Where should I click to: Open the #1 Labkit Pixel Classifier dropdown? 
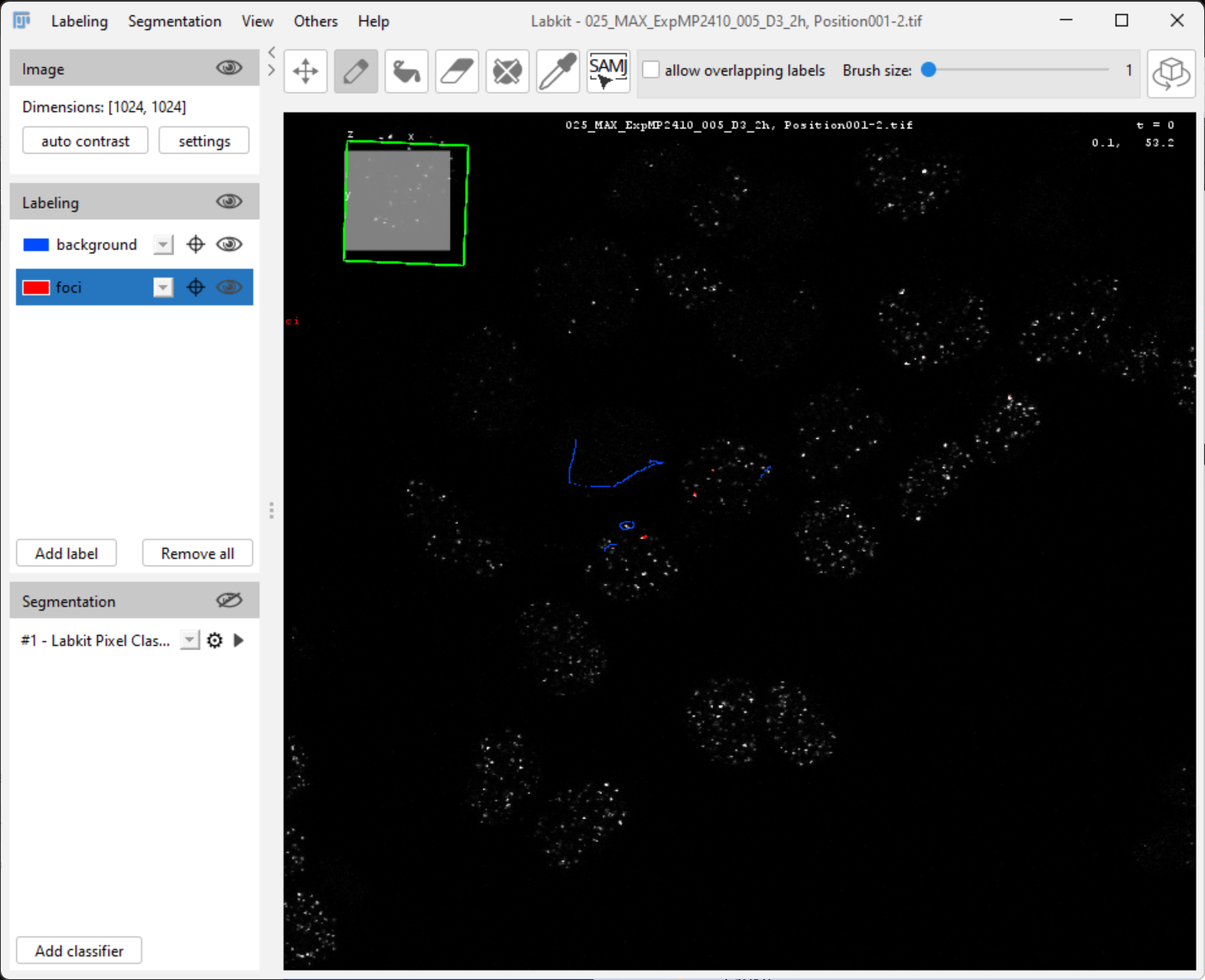(x=188, y=640)
